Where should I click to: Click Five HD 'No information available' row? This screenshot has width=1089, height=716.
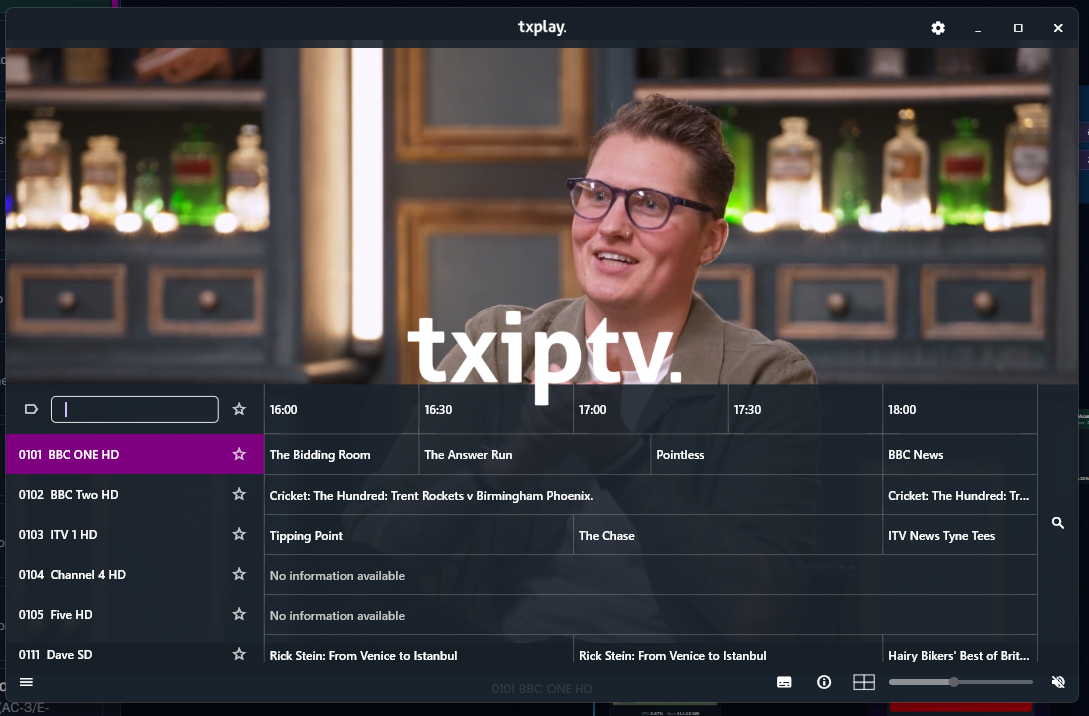pyautogui.click(x=651, y=615)
